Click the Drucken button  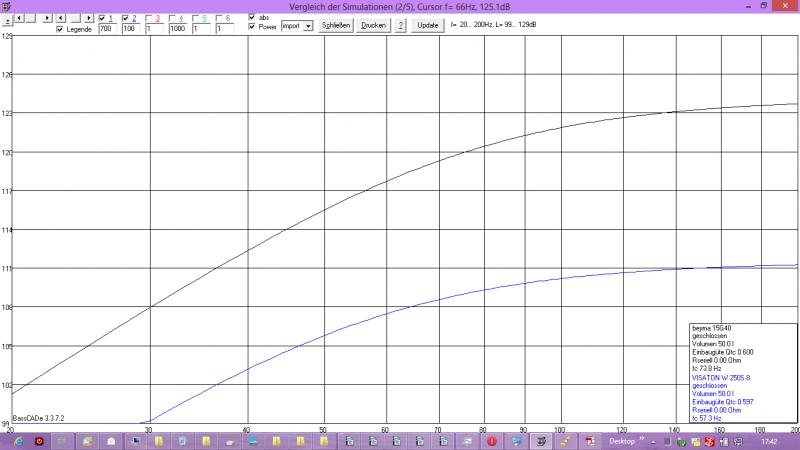pos(373,26)
